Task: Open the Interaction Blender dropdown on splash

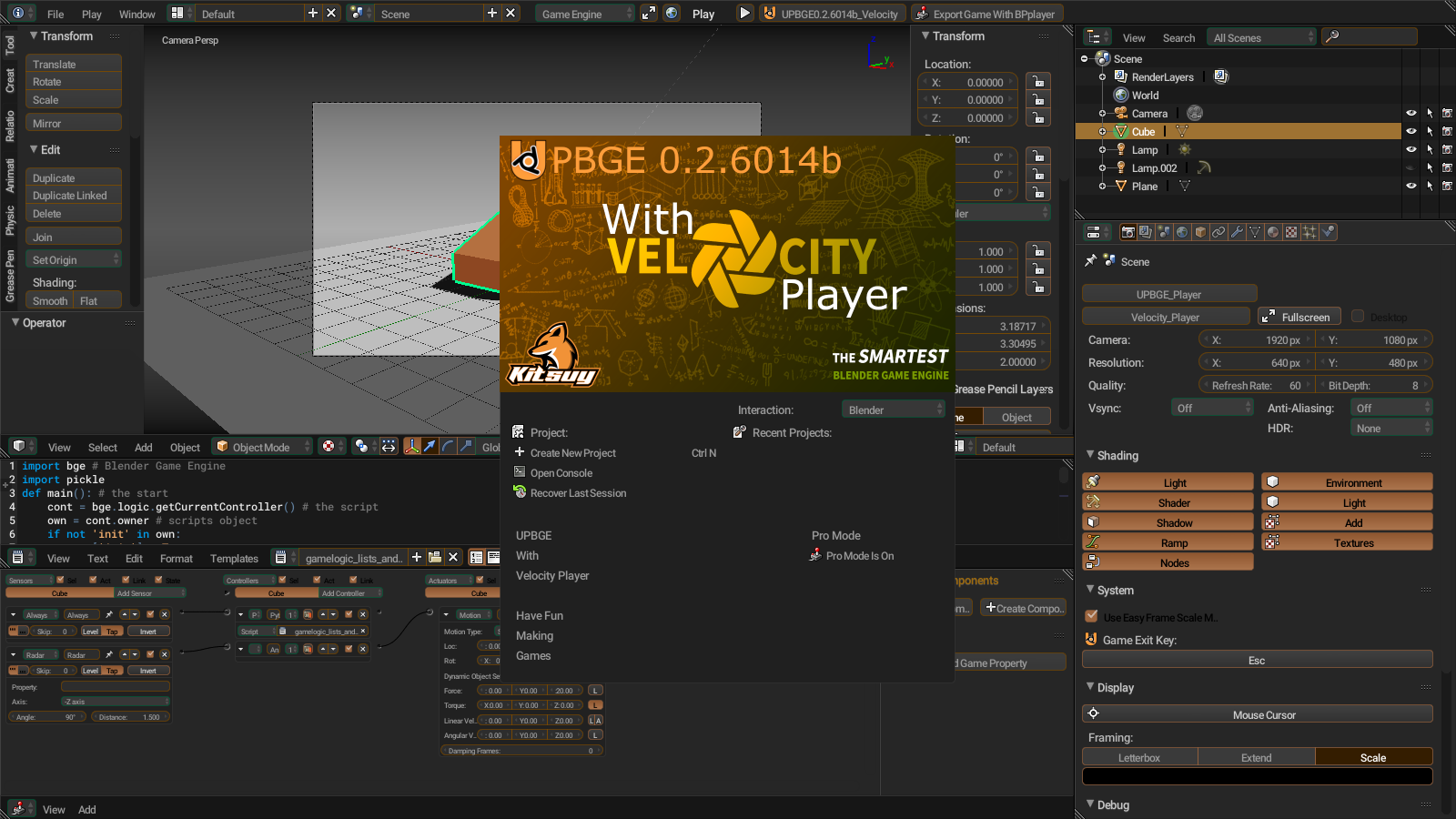Action: tap(894, 409)
